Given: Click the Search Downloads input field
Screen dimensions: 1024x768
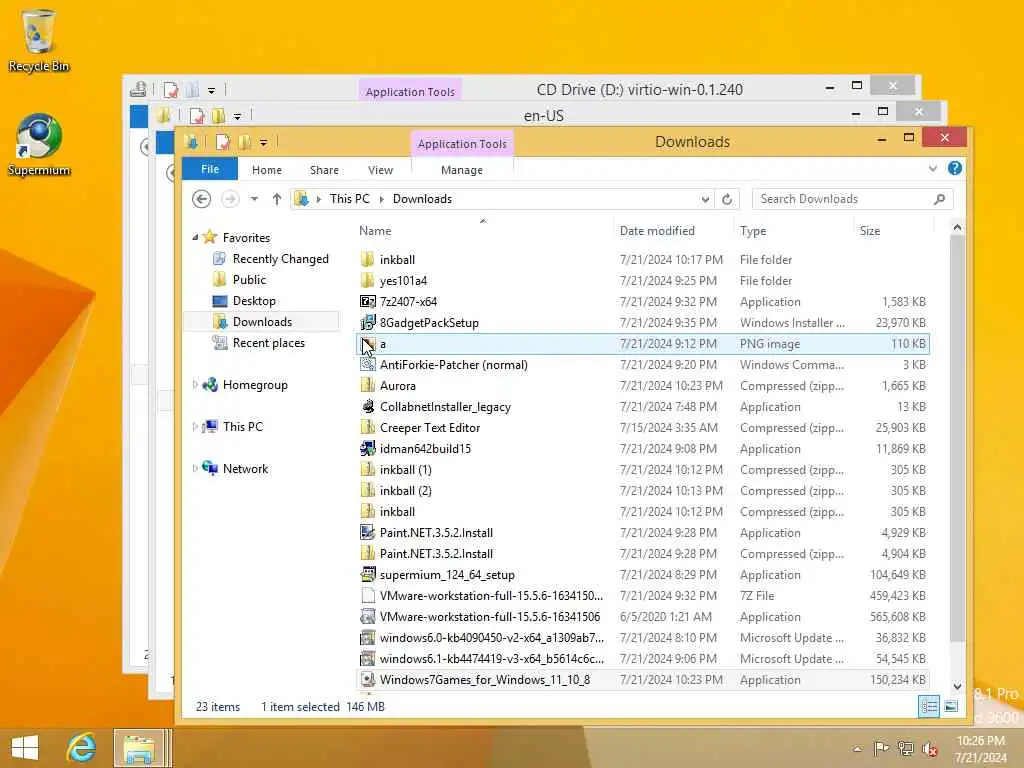Looking at the screenshot, I should [x=842, y=199].
